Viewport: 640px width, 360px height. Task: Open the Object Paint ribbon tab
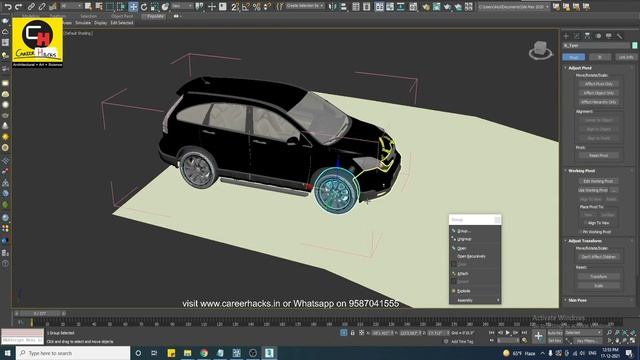coord(122,16)
